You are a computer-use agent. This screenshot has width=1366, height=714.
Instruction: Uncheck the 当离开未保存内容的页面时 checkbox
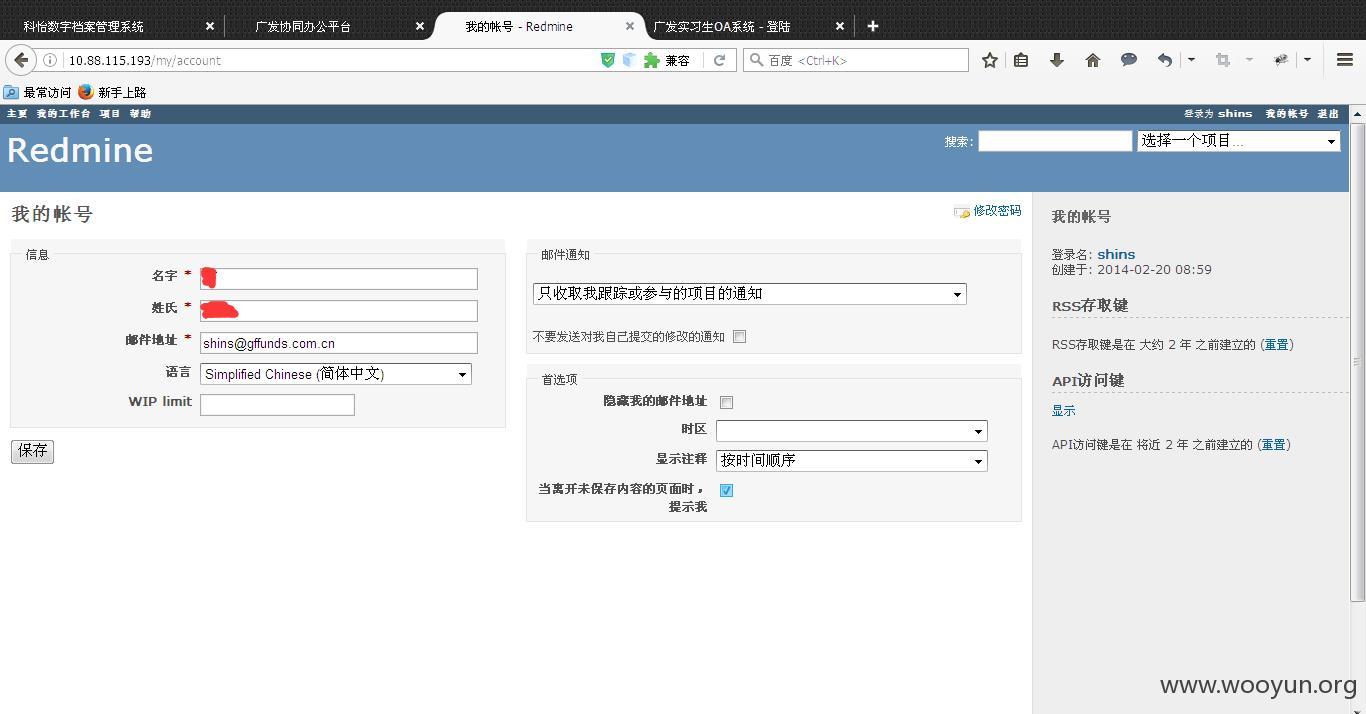click(x=727, y=490)
